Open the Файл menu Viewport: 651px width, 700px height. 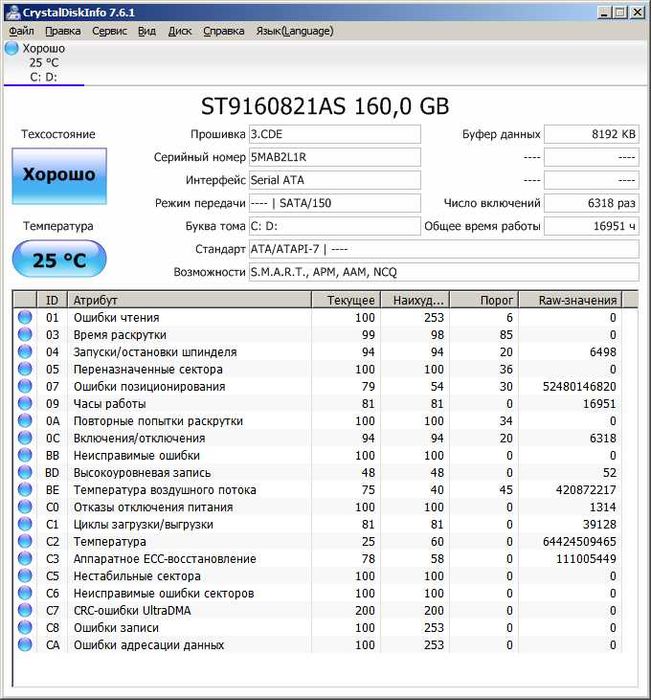point(21,31)
